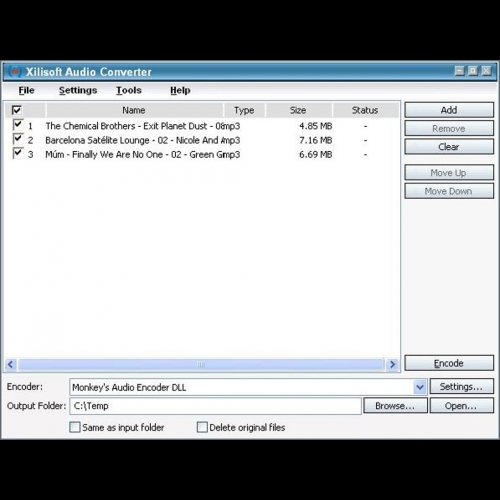Uncheck the Barcelona Satélite Lounge track checkbox
This screenshot has height=500, width=500.
tap(18, 139)
